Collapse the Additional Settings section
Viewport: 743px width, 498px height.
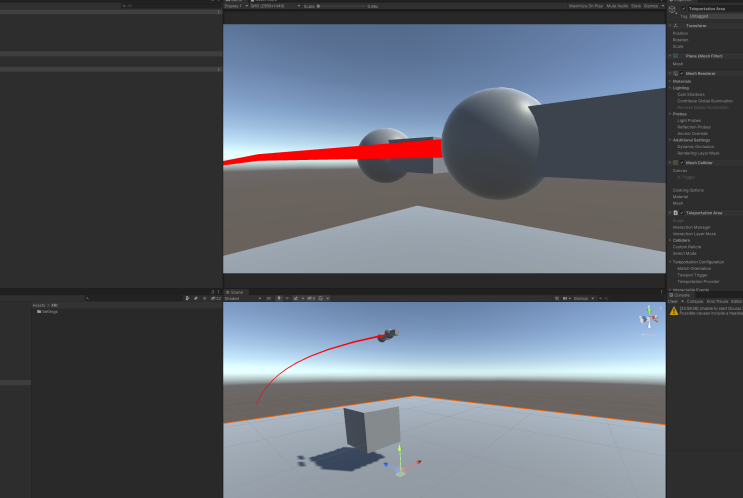pyautogui.click(x=670, y=140)
